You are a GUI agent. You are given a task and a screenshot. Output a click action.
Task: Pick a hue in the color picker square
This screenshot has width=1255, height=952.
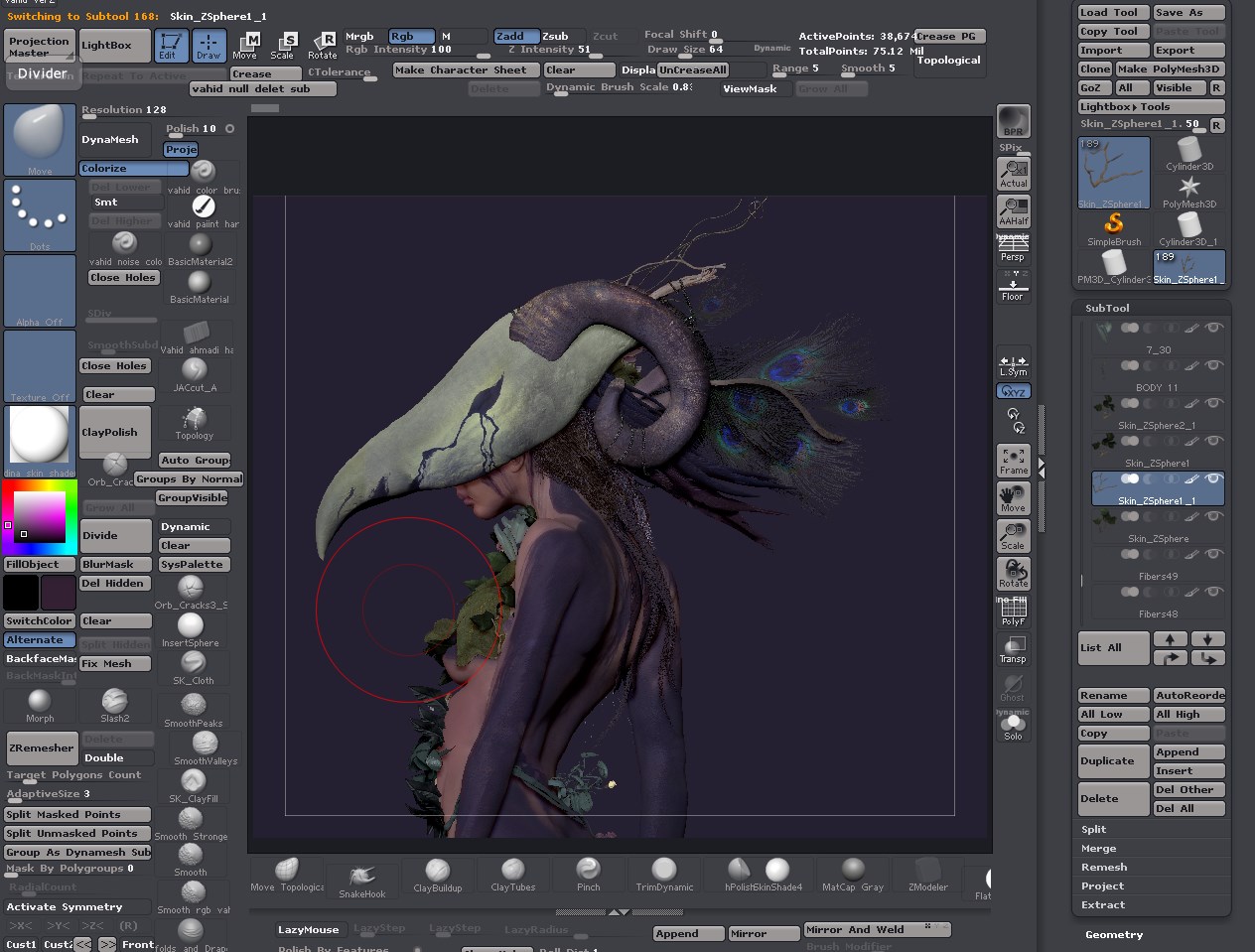40,516
